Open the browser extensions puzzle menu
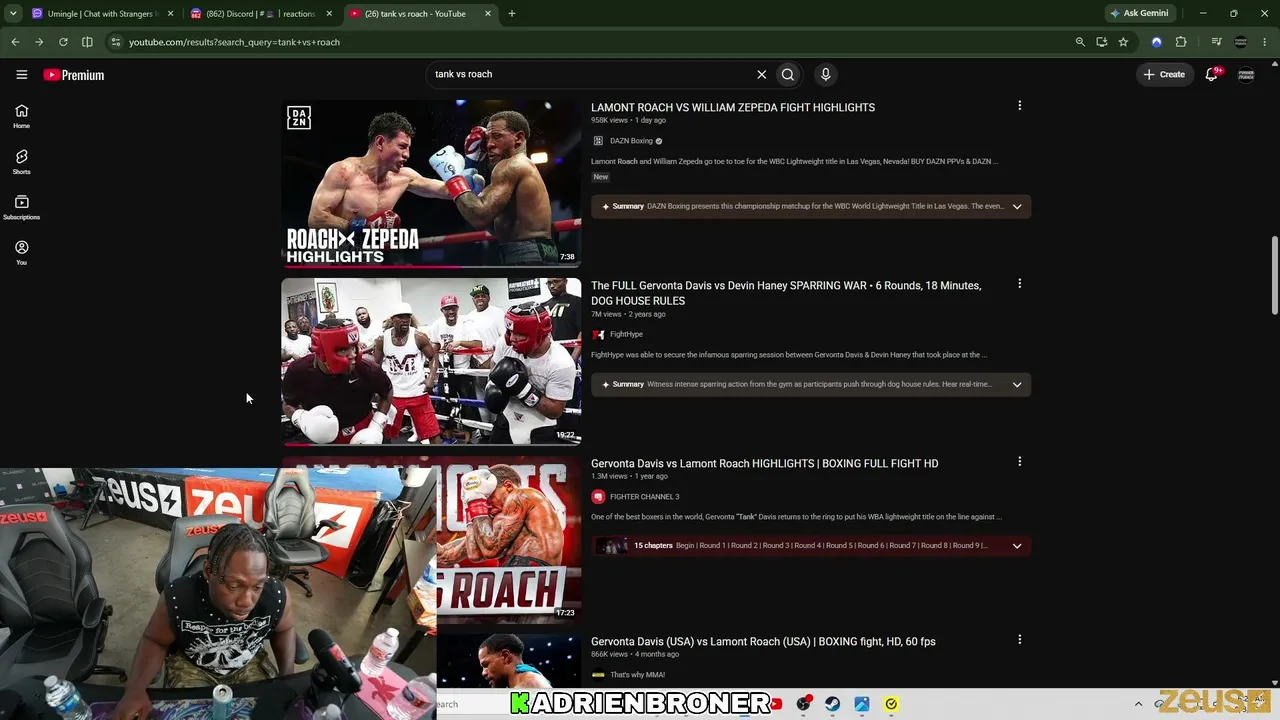Image resolution: width=1280 pixels, height=720 pixels. pyautogui.click(x=1181, y=42)
